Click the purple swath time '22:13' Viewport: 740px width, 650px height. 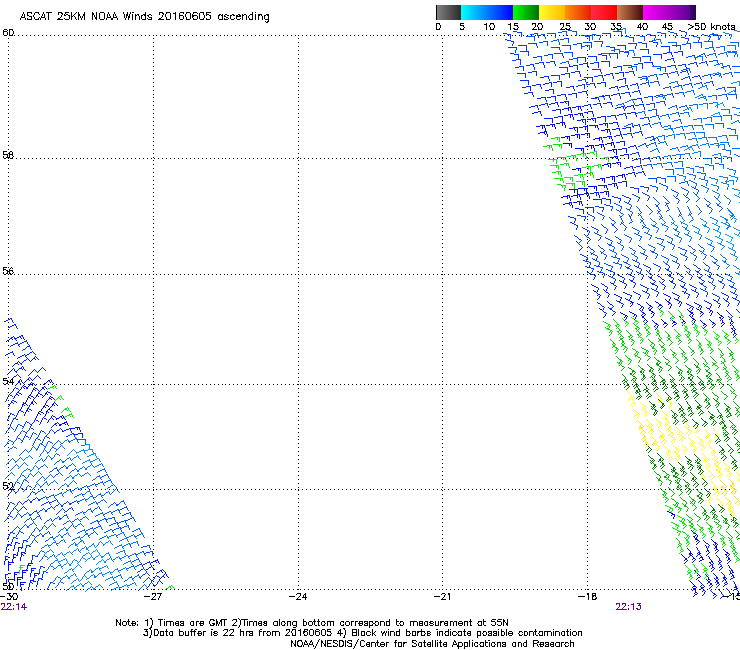628,607
